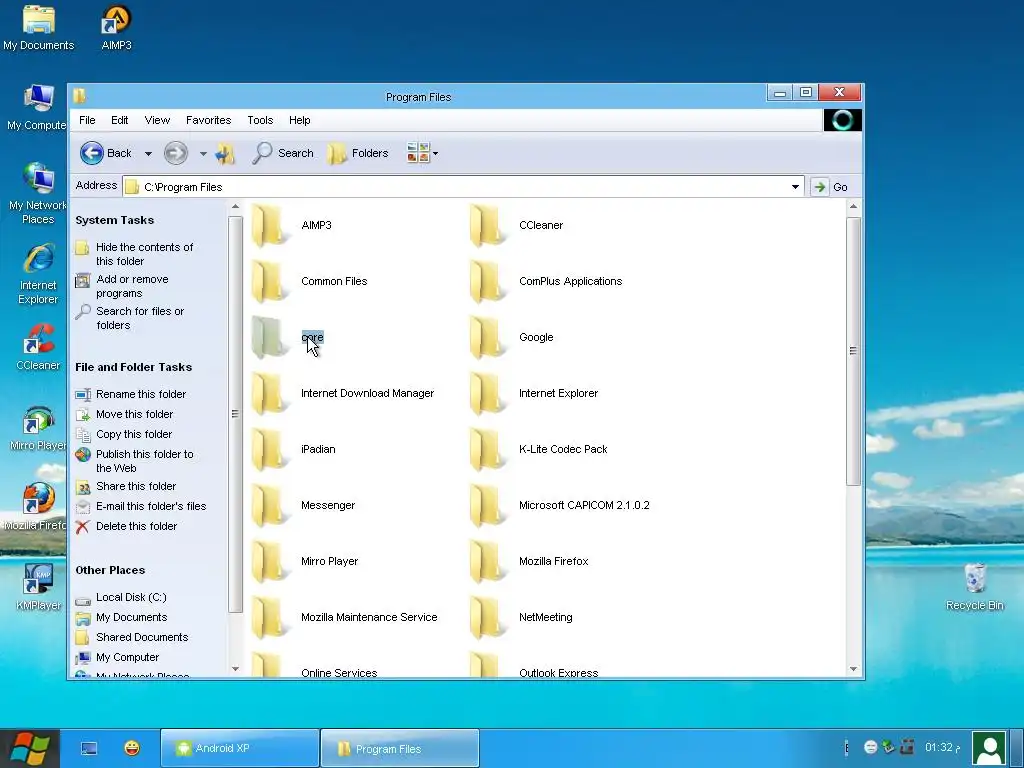Click Share this folder task
This screenshot has width=1024, height=768.
click(136, 487)
